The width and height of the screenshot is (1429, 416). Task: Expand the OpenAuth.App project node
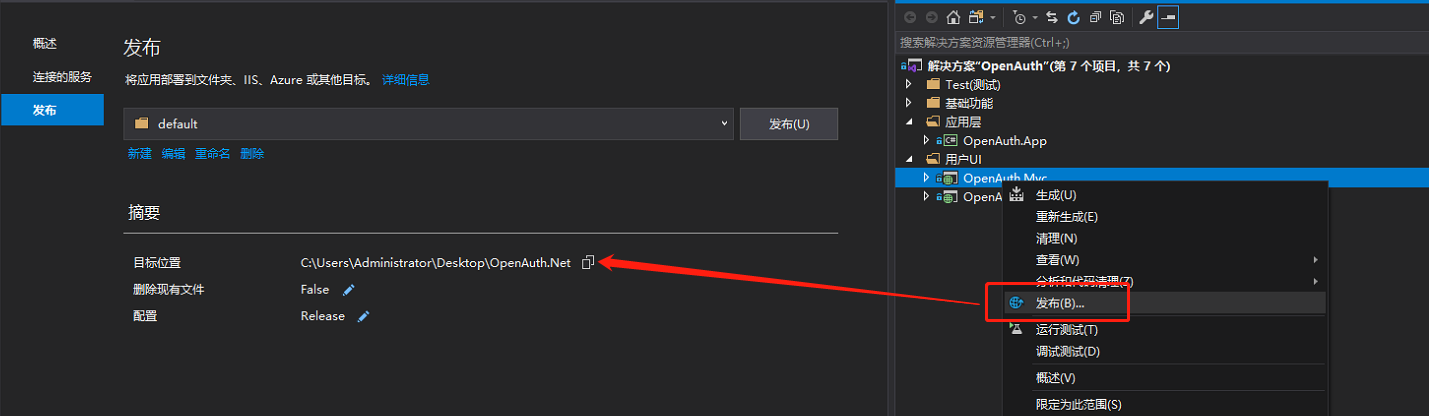(x=926, y=141)
